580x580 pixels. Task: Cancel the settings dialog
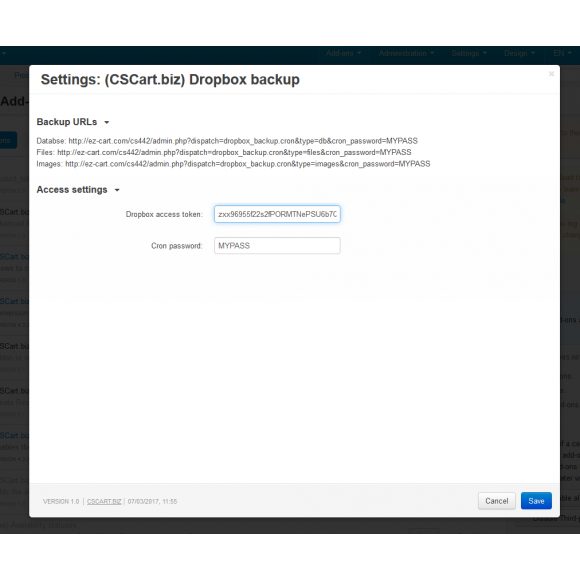pyautogui.click(x=496, y=501)
